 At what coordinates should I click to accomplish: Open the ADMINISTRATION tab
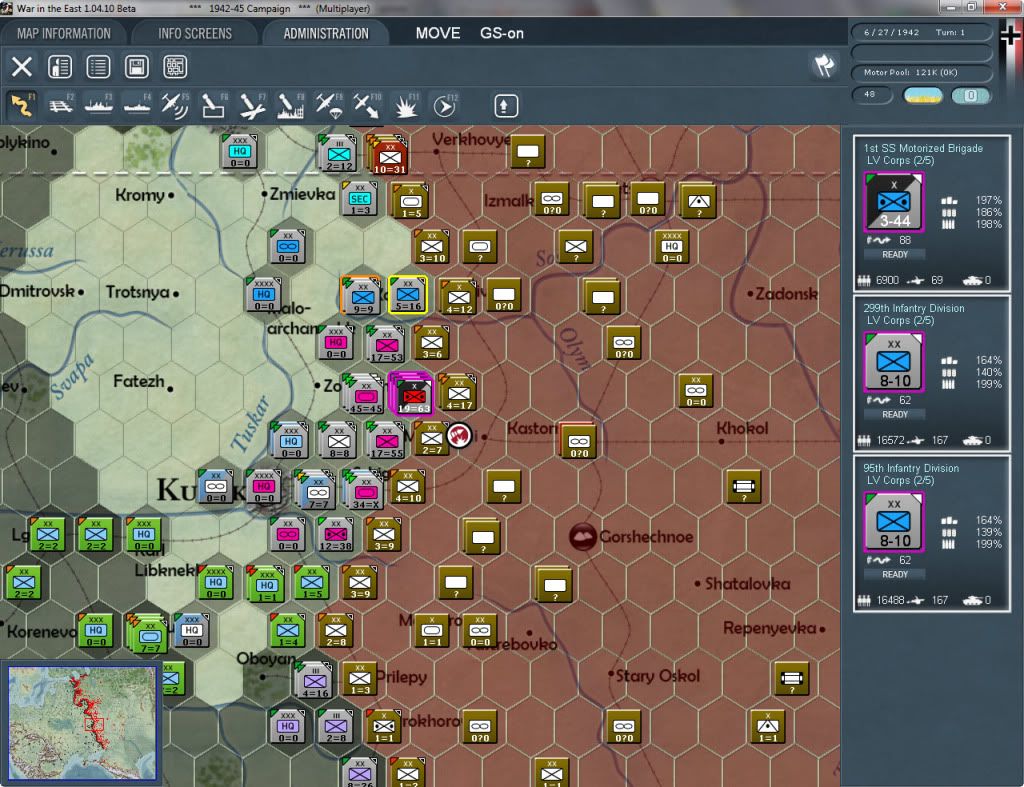[x=326, y=34]
